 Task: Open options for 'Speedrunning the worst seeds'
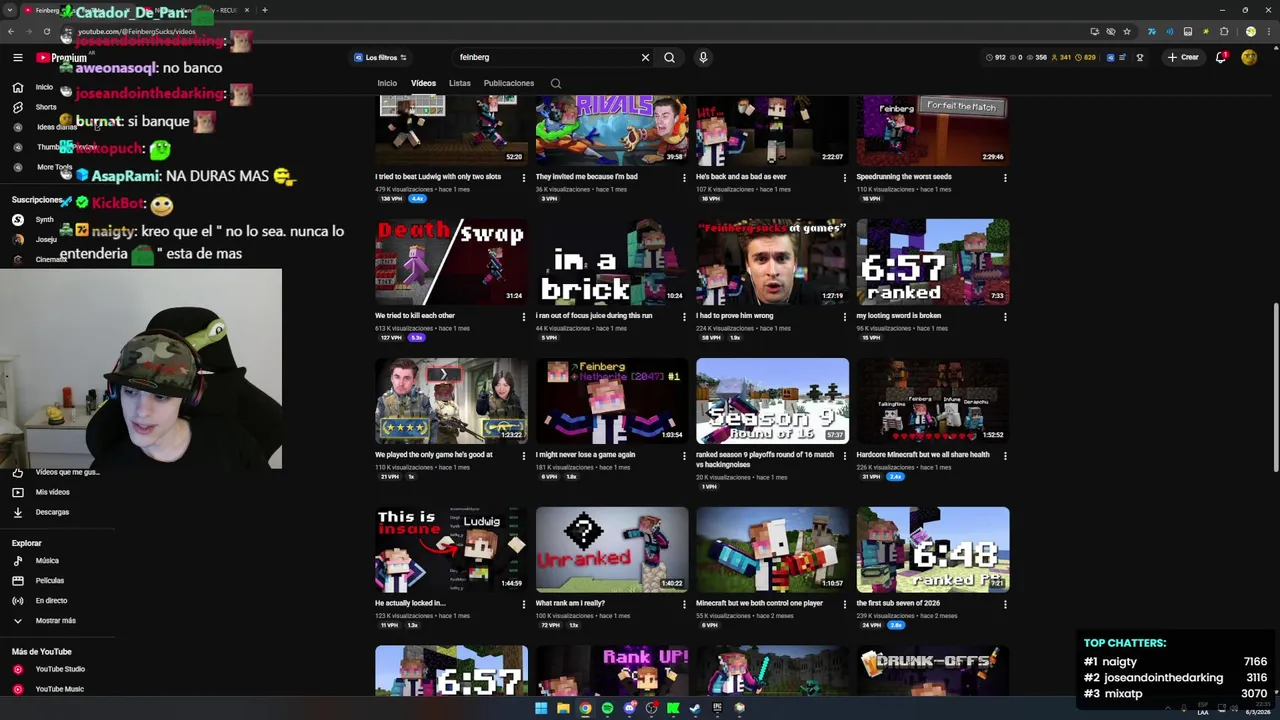pyautogui.click(x=1005, y=178)
